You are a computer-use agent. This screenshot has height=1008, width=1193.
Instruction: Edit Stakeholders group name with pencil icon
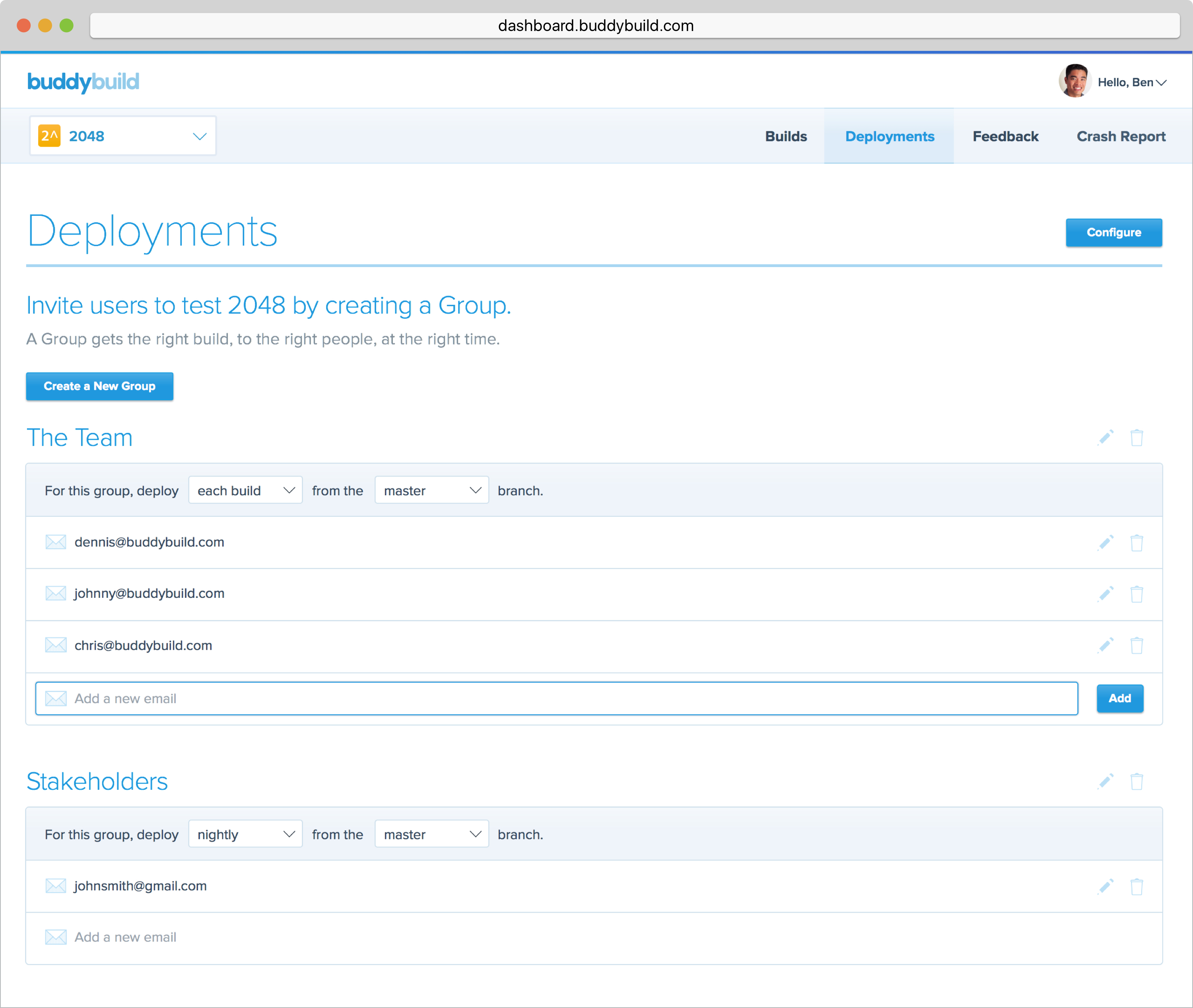point(1106,781)
